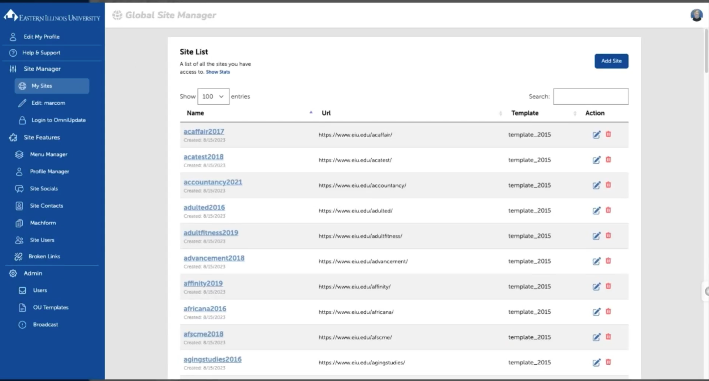This screenshot has height=381, width=709.
Task: Open the africana2016 site link
Action: (x=205, y=309)
